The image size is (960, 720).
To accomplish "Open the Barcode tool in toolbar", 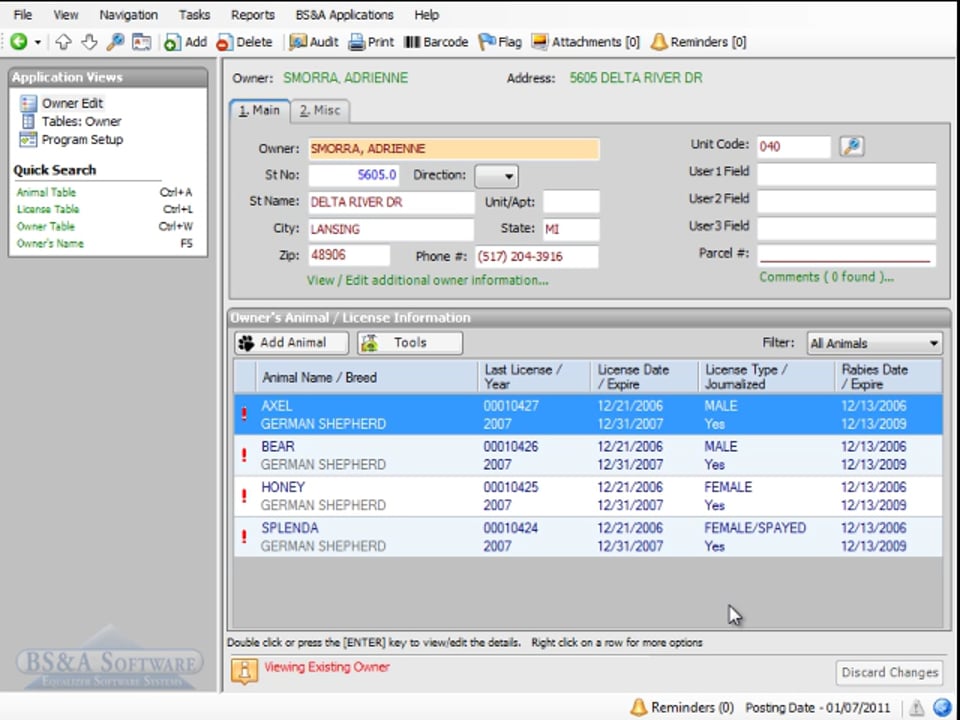I will [436, 42].
